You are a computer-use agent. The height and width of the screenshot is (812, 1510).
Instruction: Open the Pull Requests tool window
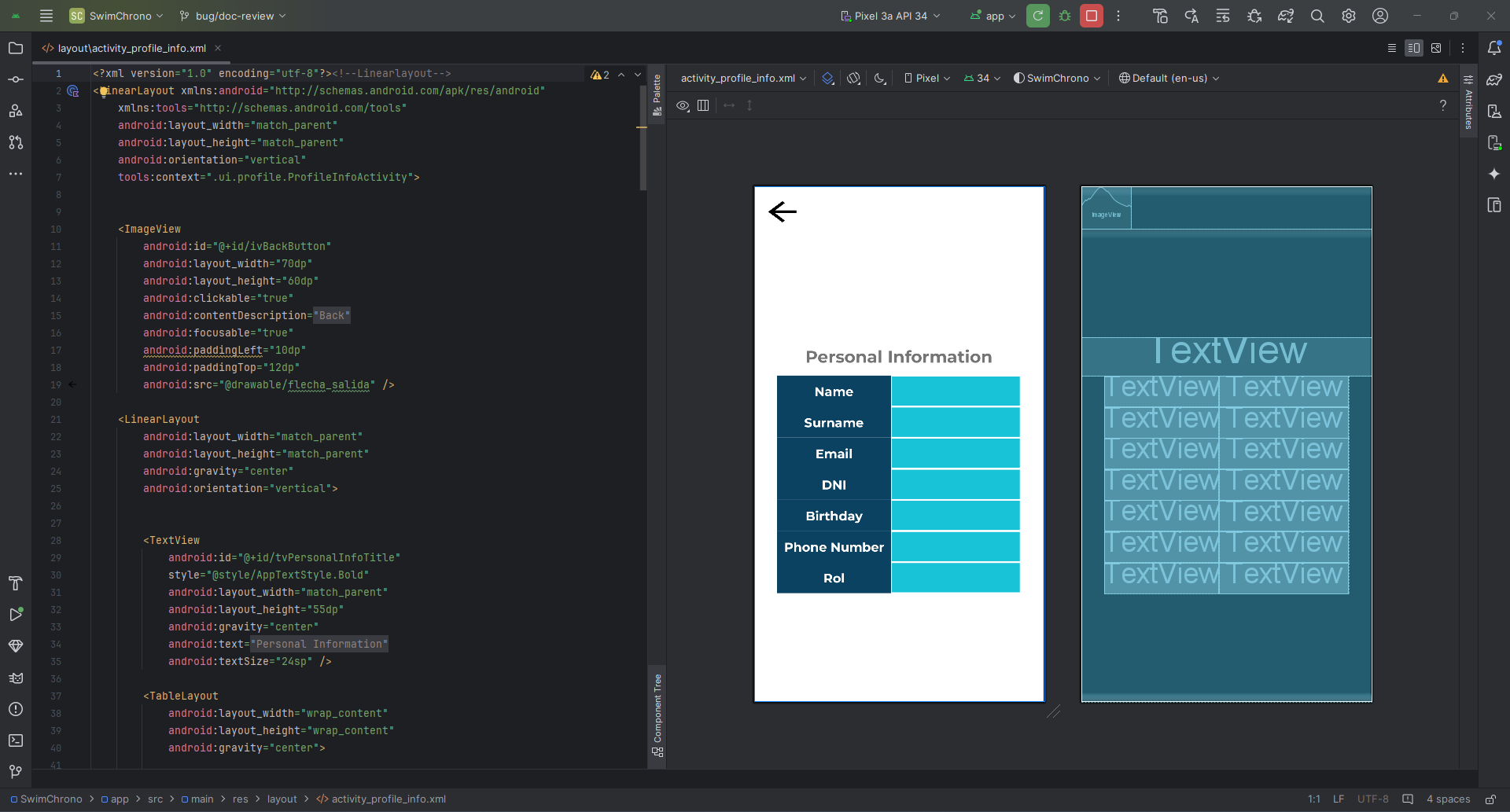click(x=16, y=142)
